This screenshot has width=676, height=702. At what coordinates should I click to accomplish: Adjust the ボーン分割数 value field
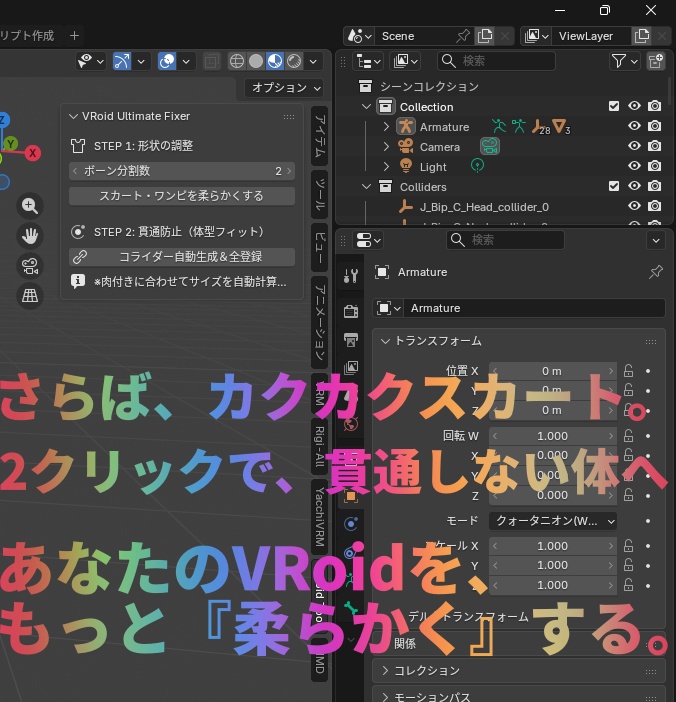(x=182, y=171)
